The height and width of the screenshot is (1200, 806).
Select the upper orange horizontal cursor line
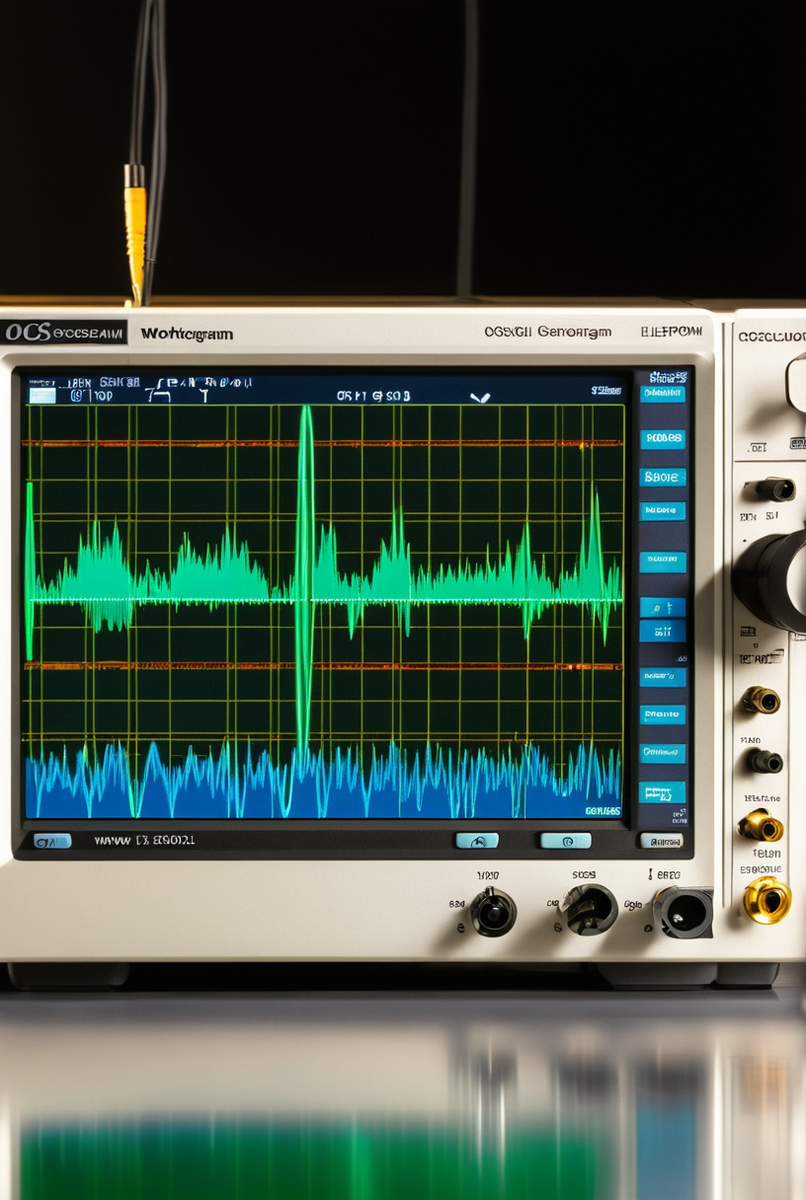(320, 443)
